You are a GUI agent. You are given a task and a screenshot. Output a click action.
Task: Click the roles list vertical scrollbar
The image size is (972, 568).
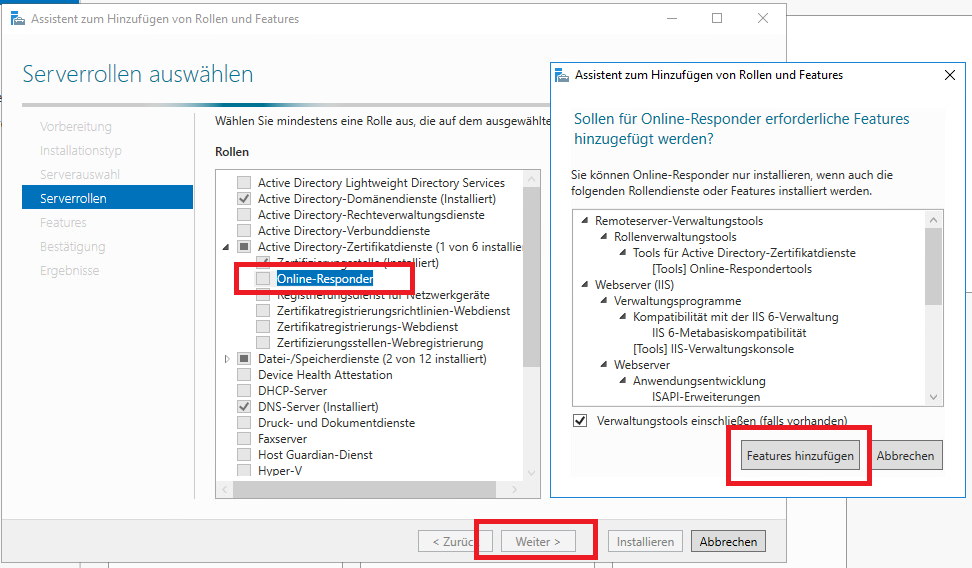531,300
